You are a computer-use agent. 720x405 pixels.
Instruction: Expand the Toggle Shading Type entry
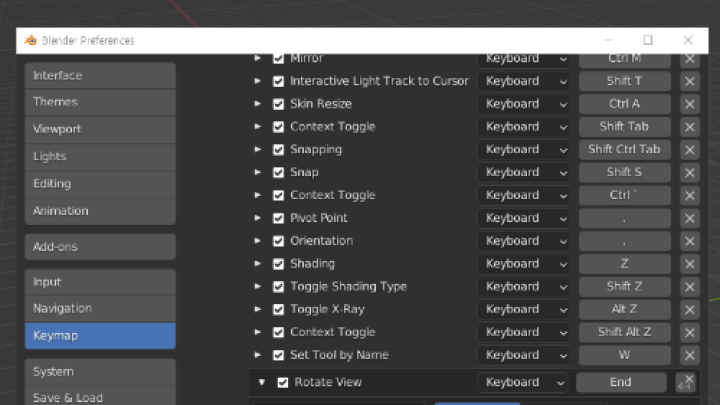258,286
